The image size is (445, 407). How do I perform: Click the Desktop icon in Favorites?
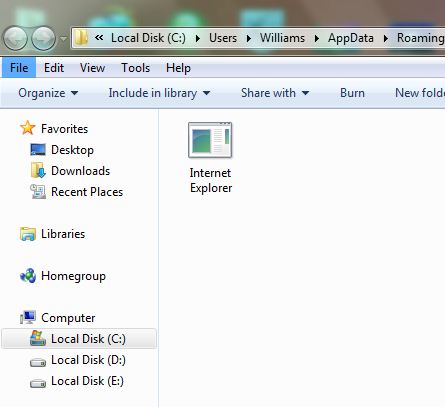click(38, 150)
